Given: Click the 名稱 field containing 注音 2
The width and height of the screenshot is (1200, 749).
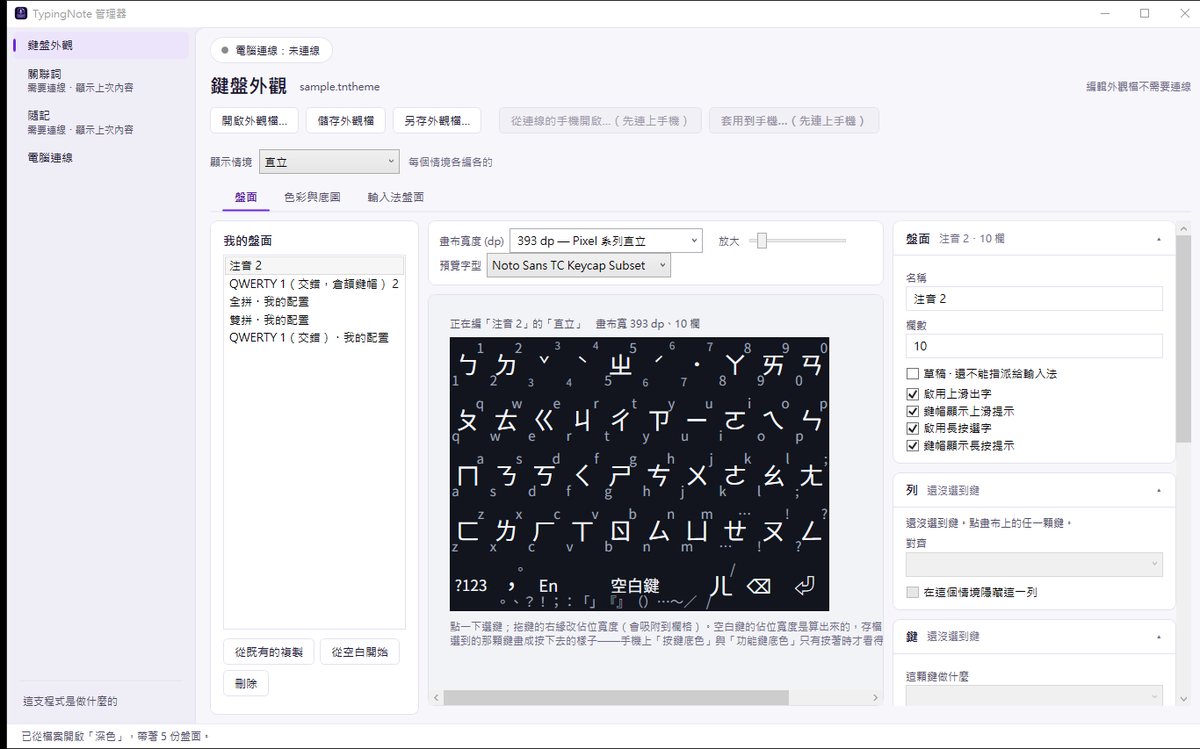Looking at the screenshot, I should pyautogui.click(x=1034, y=299).
